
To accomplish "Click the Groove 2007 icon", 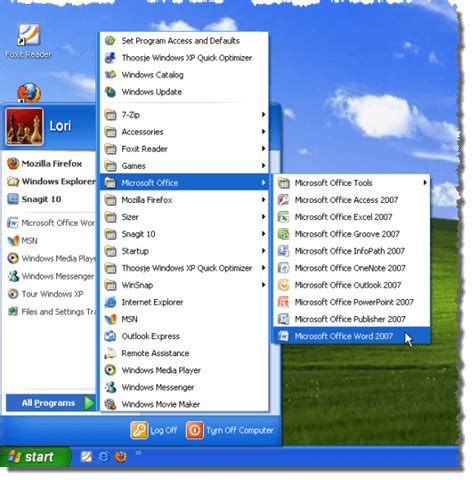I will [284, 234].
